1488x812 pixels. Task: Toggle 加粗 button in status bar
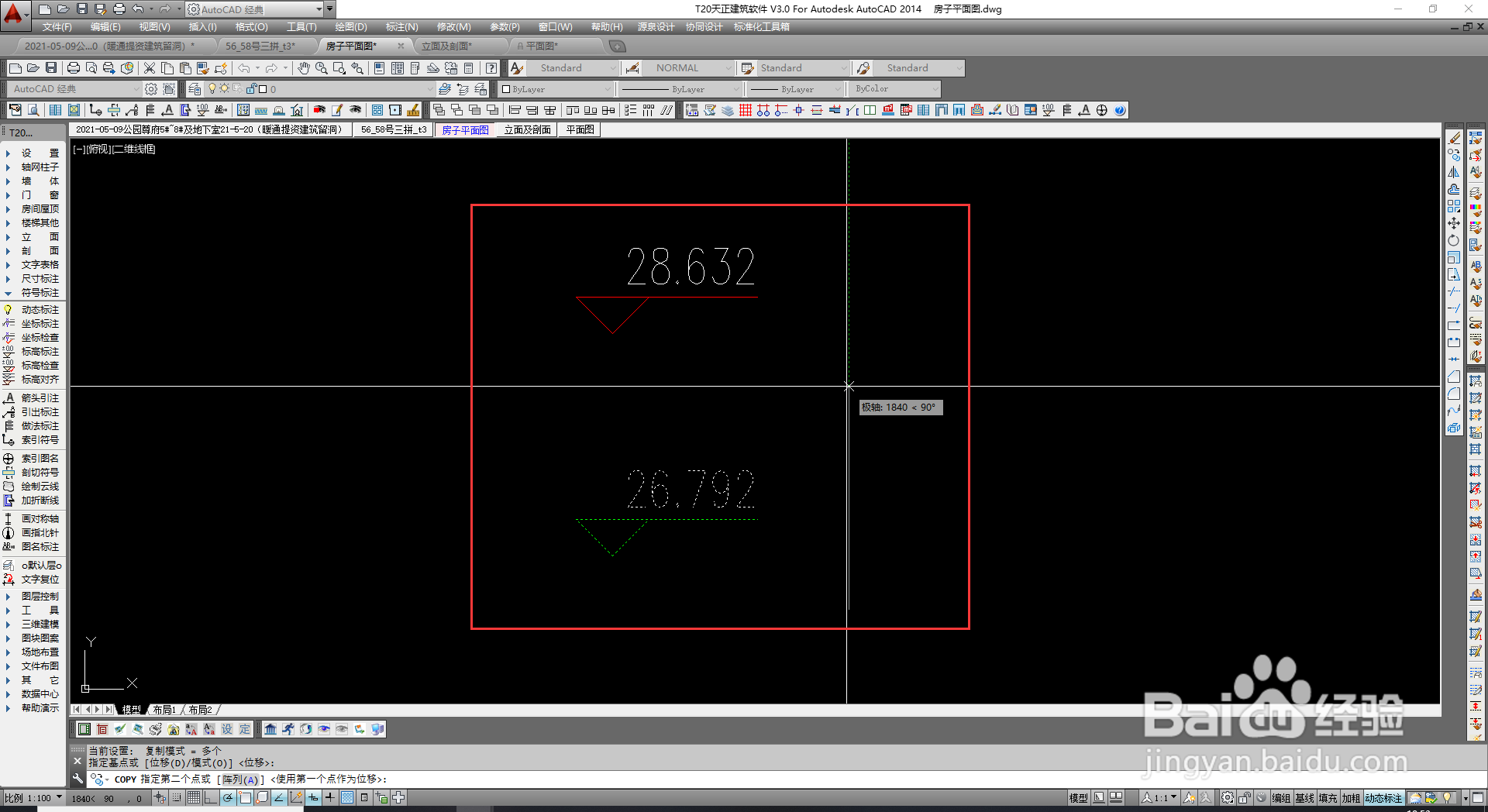(1351, 798)
